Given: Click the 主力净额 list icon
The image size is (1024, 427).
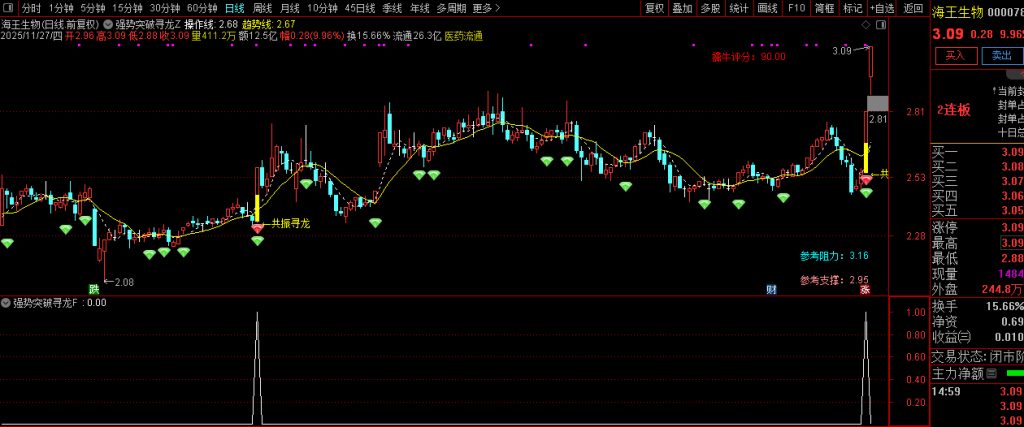Looking at the screenshot, I should click(x=991, y=373).
